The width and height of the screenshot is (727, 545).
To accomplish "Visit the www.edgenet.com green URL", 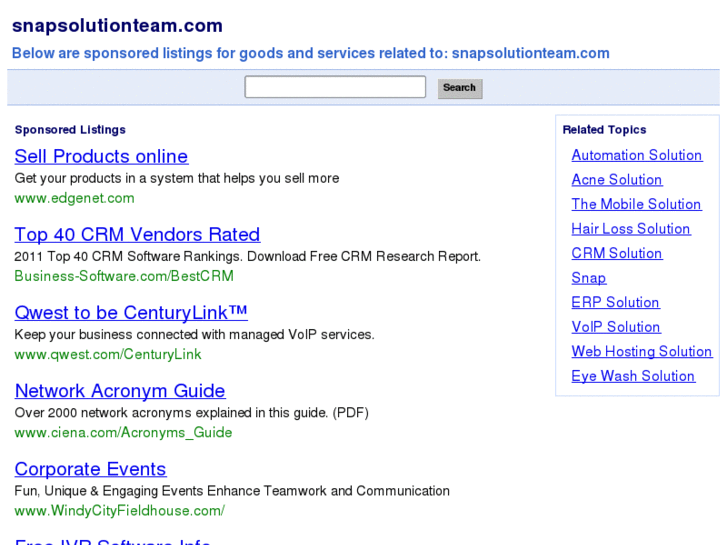I will pyautogui.click(x=74, y=198).
